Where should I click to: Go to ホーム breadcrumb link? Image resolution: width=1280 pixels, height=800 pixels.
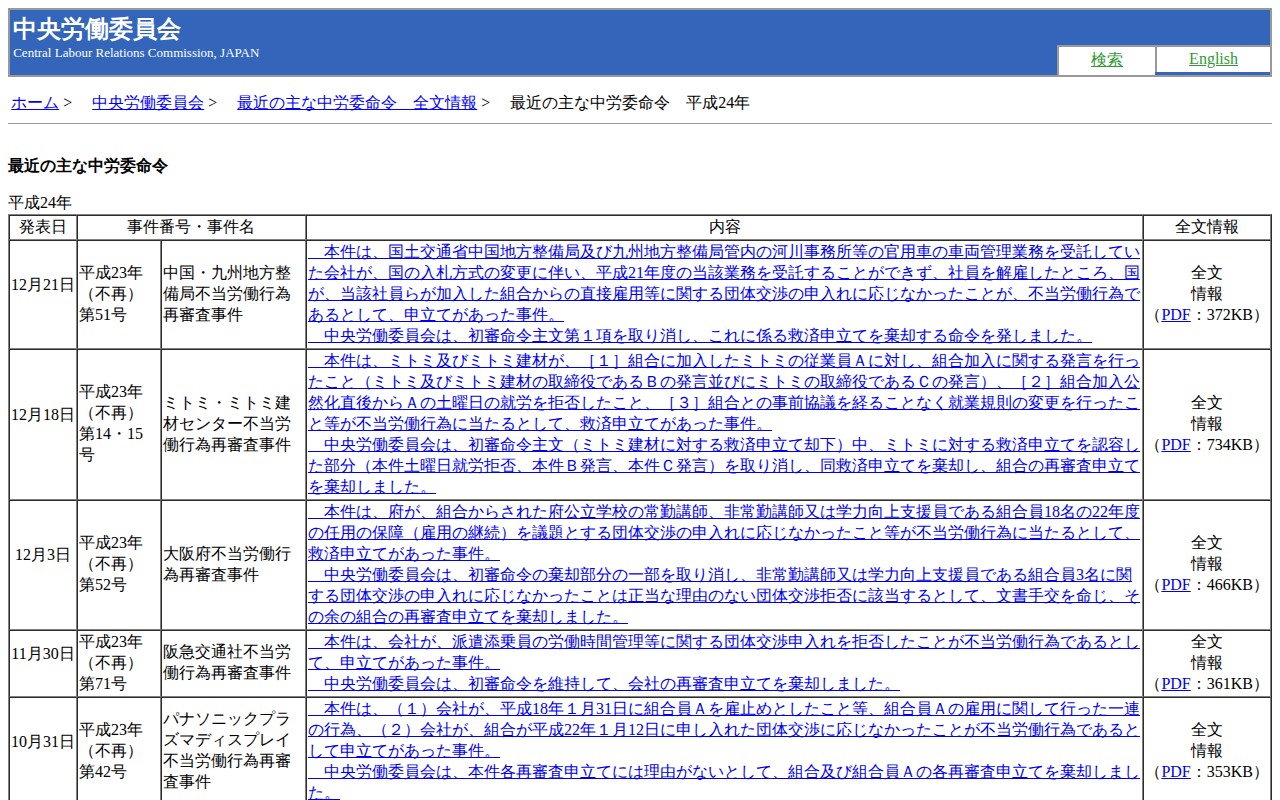coord(35,102)
